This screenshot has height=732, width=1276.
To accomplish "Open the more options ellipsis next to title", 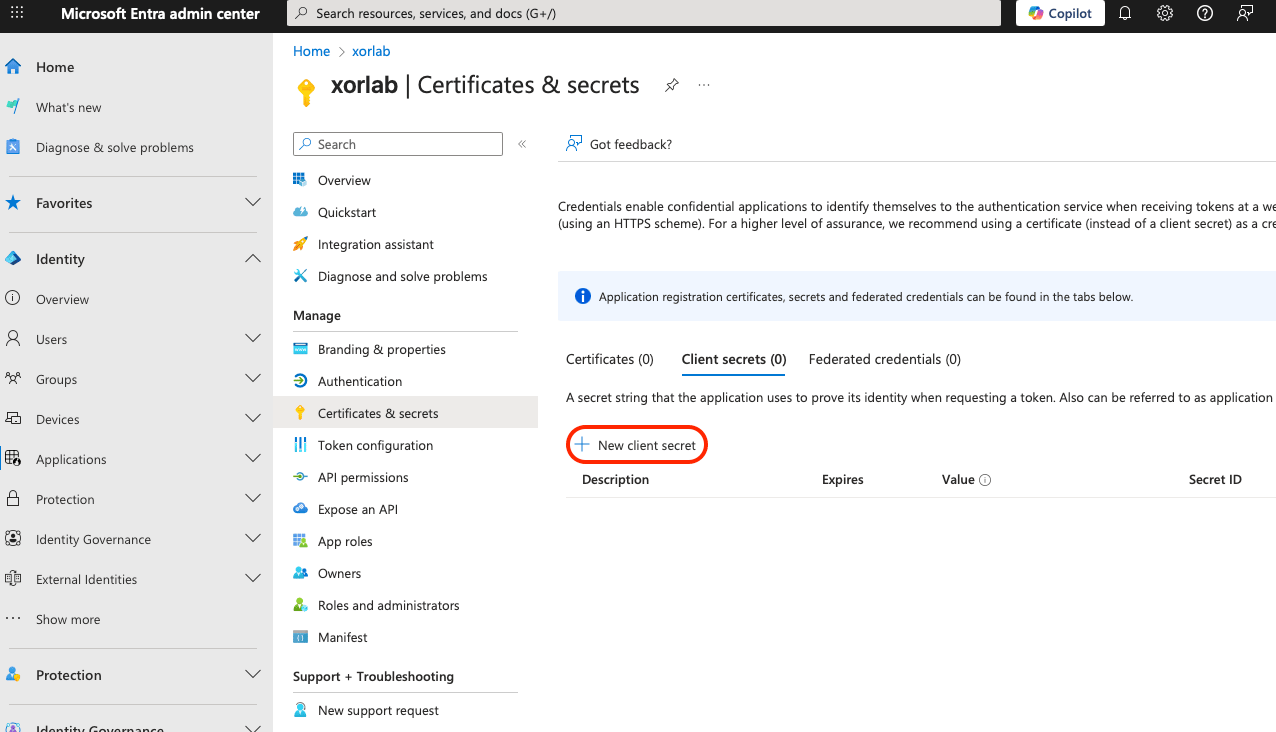I will pos(704,85).
